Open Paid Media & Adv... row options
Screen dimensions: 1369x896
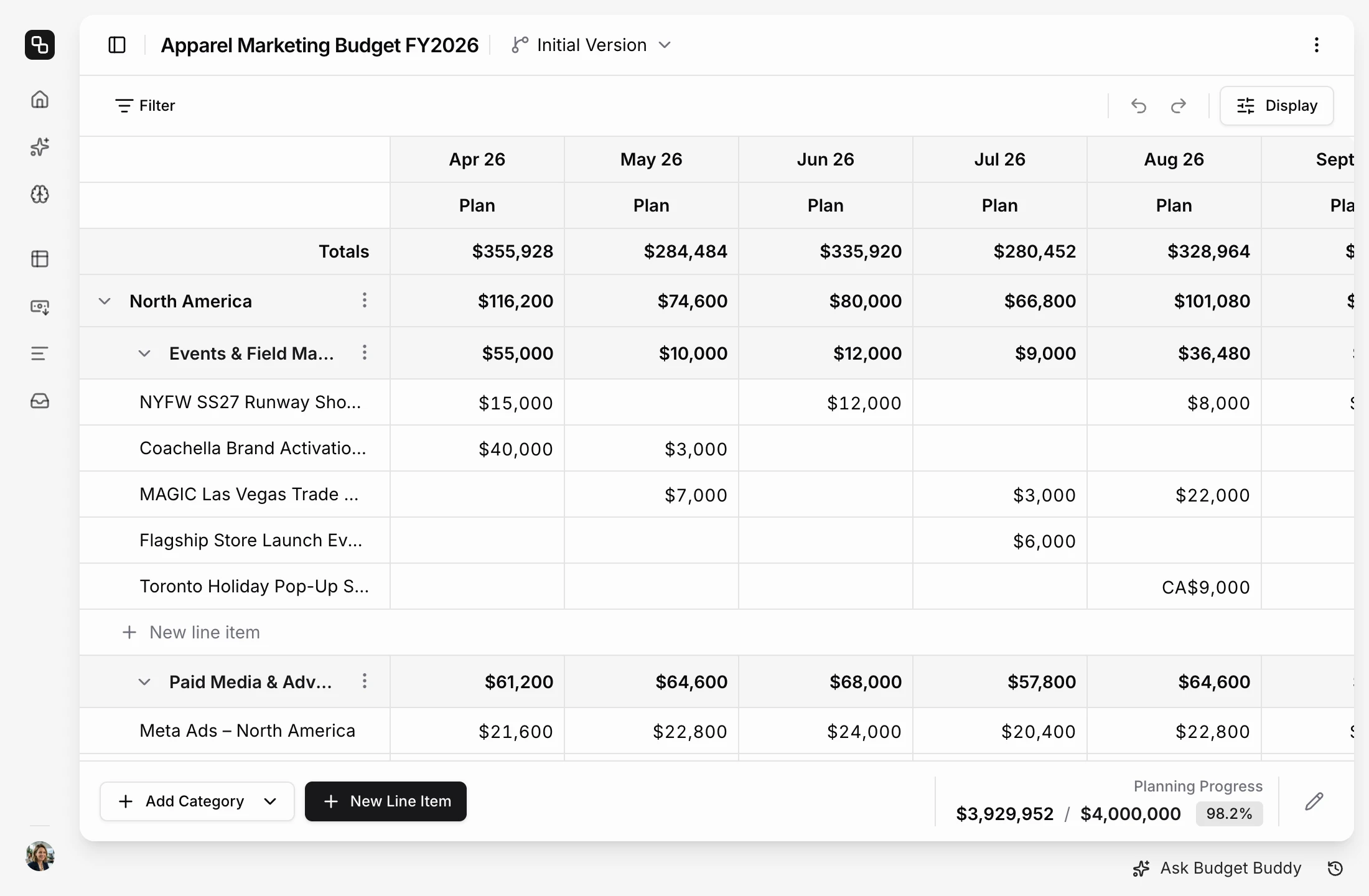[365, 681]
